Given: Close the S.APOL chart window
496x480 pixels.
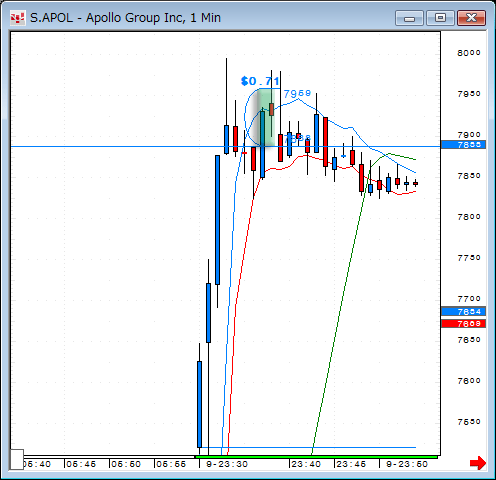Looking at the screenshot, I should tap(471, 18).
